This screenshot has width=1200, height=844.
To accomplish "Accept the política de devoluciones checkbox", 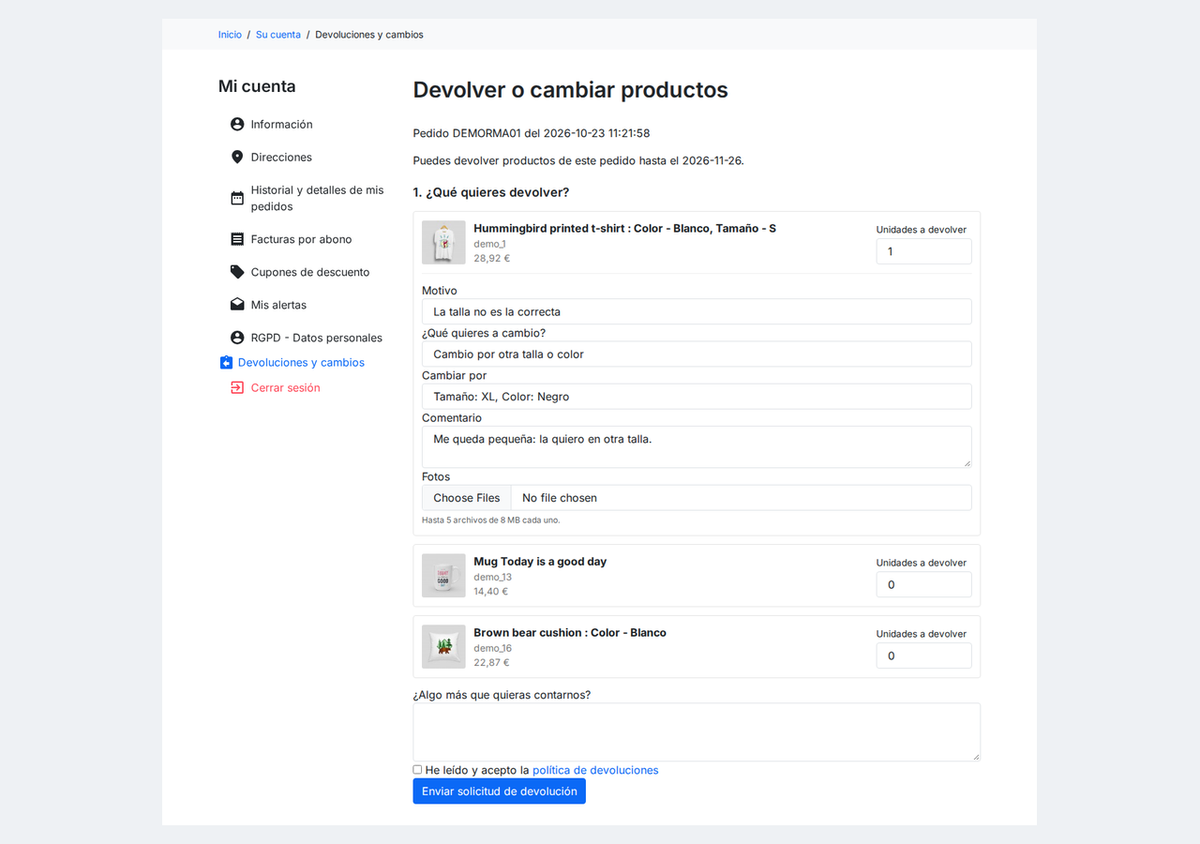I will coord(418,769).
